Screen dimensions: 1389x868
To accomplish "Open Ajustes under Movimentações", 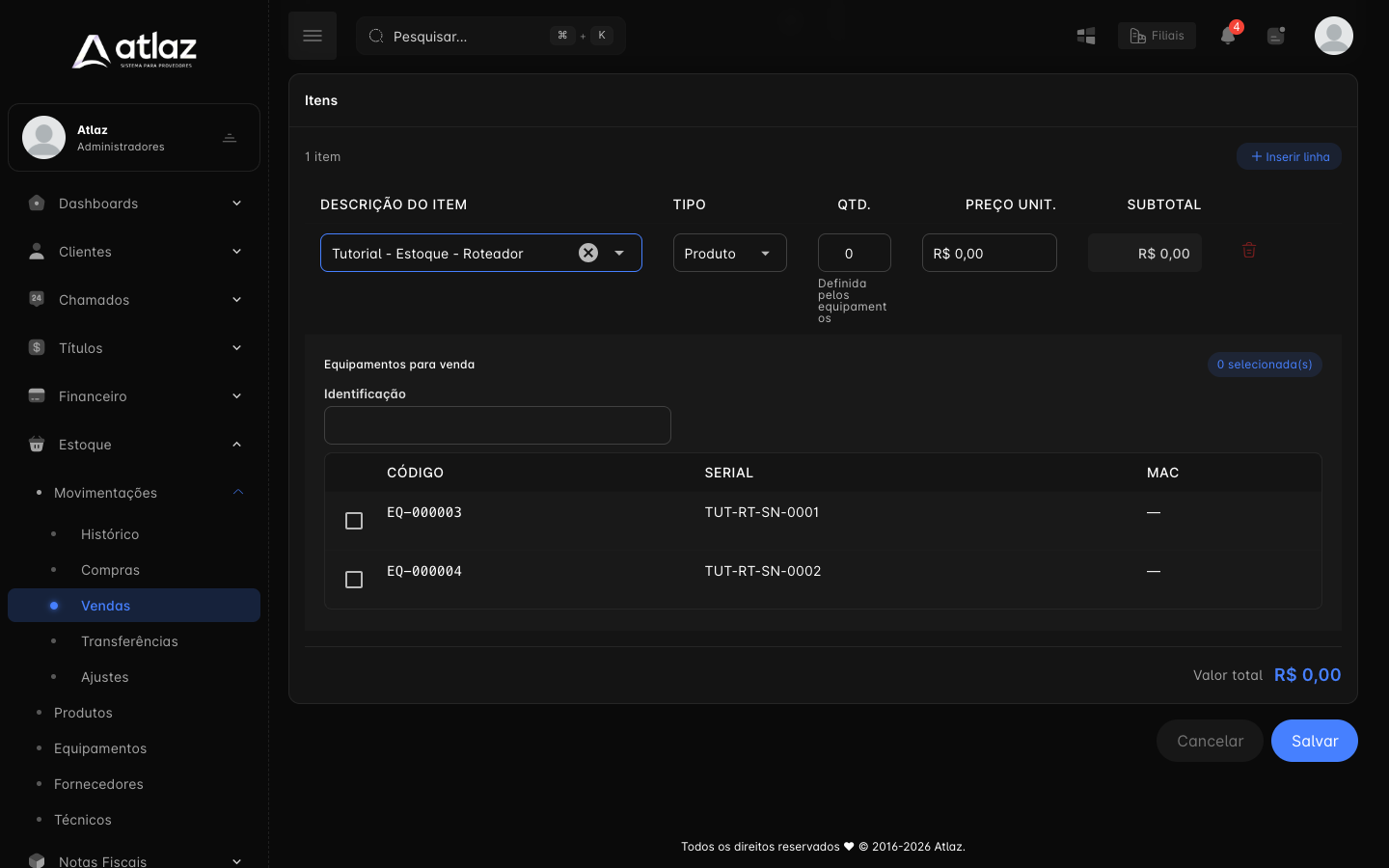I will click(x=105, y=677).
